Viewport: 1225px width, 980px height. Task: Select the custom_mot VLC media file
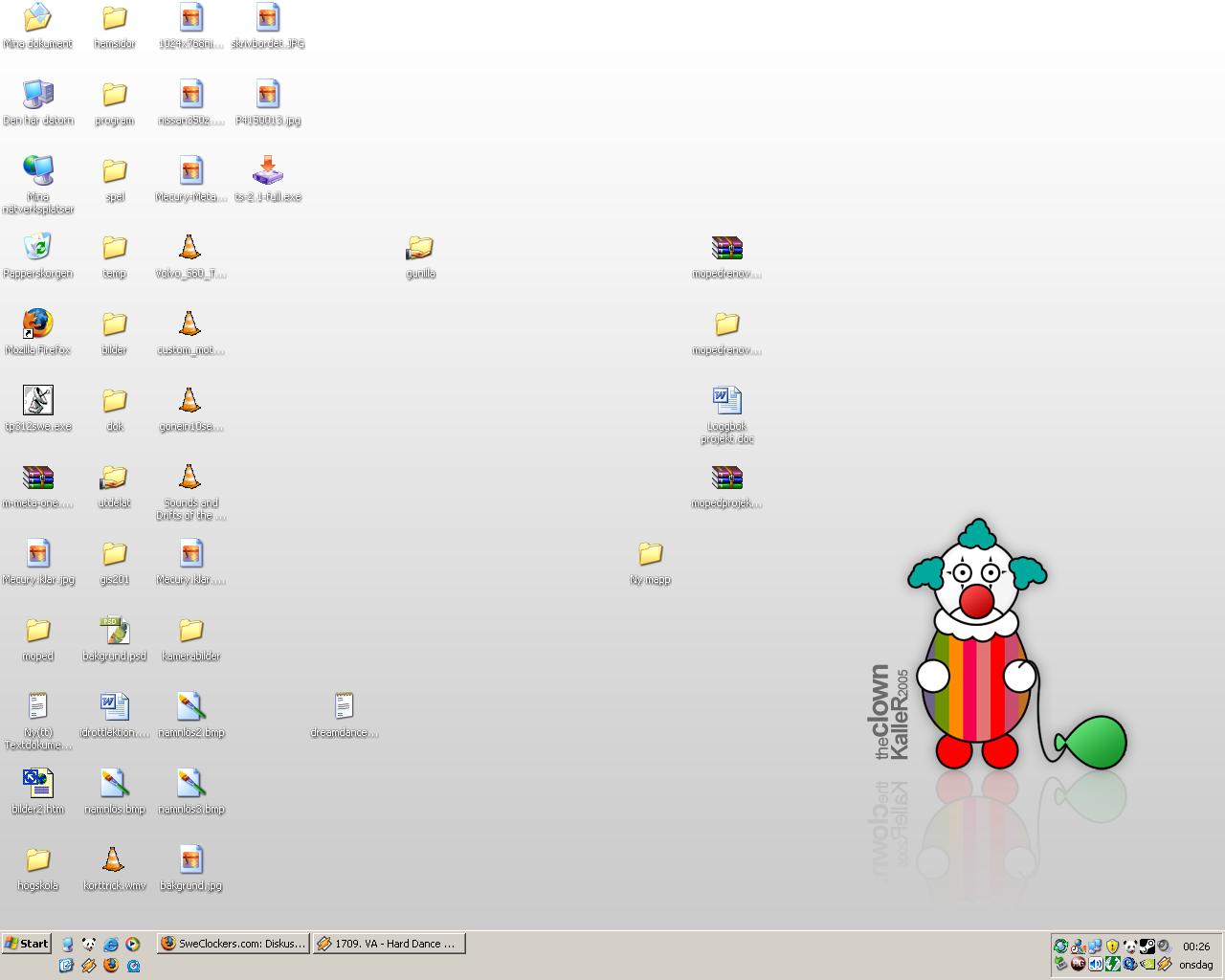click(190, 331)
